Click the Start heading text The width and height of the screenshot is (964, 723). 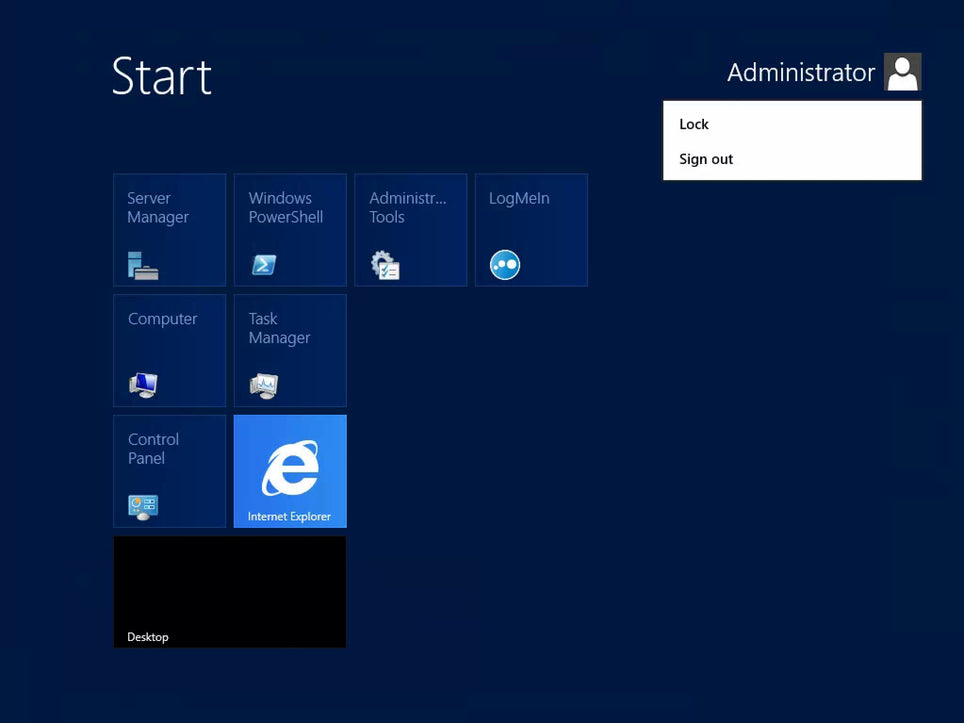tap(162, 77)
